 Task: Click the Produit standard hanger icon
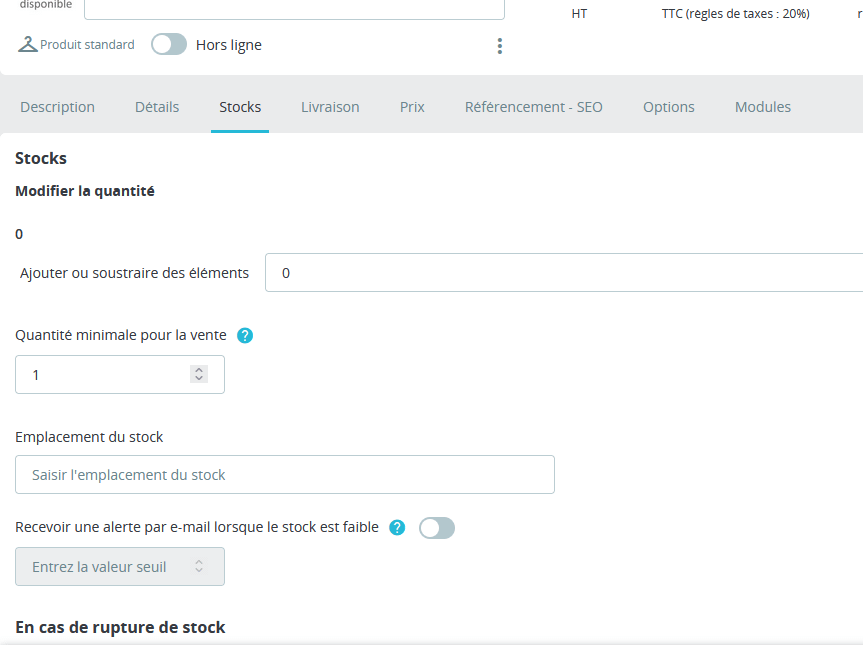coord(28,44)
